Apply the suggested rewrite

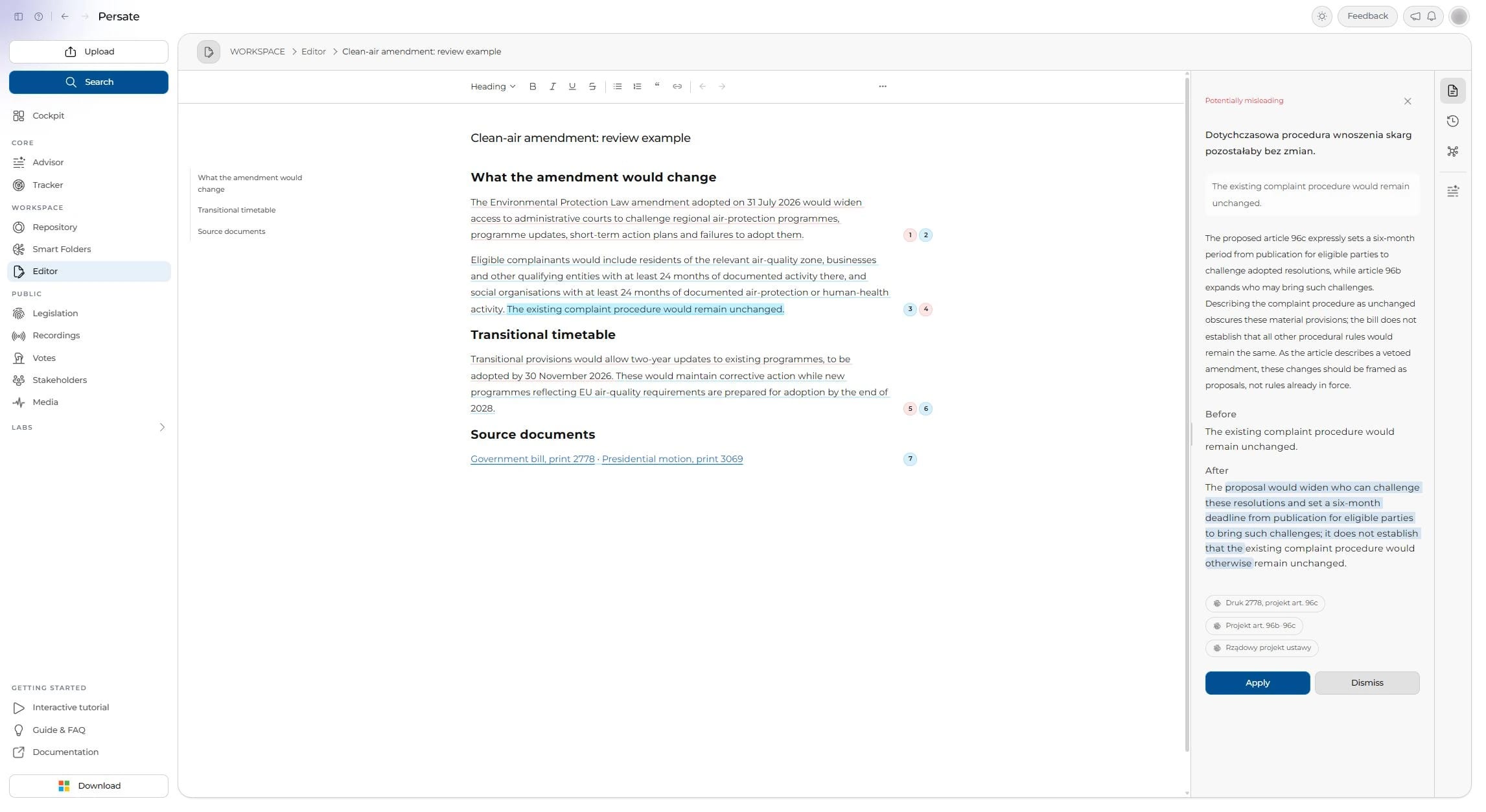point(1257,682)
